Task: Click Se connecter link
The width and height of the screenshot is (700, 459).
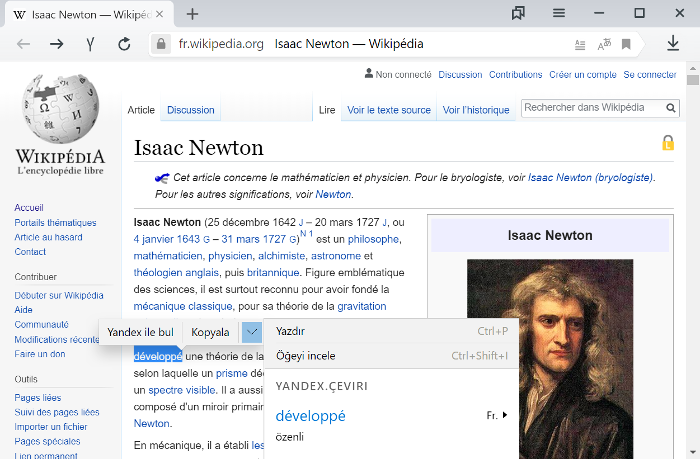Action: (650, 75)
